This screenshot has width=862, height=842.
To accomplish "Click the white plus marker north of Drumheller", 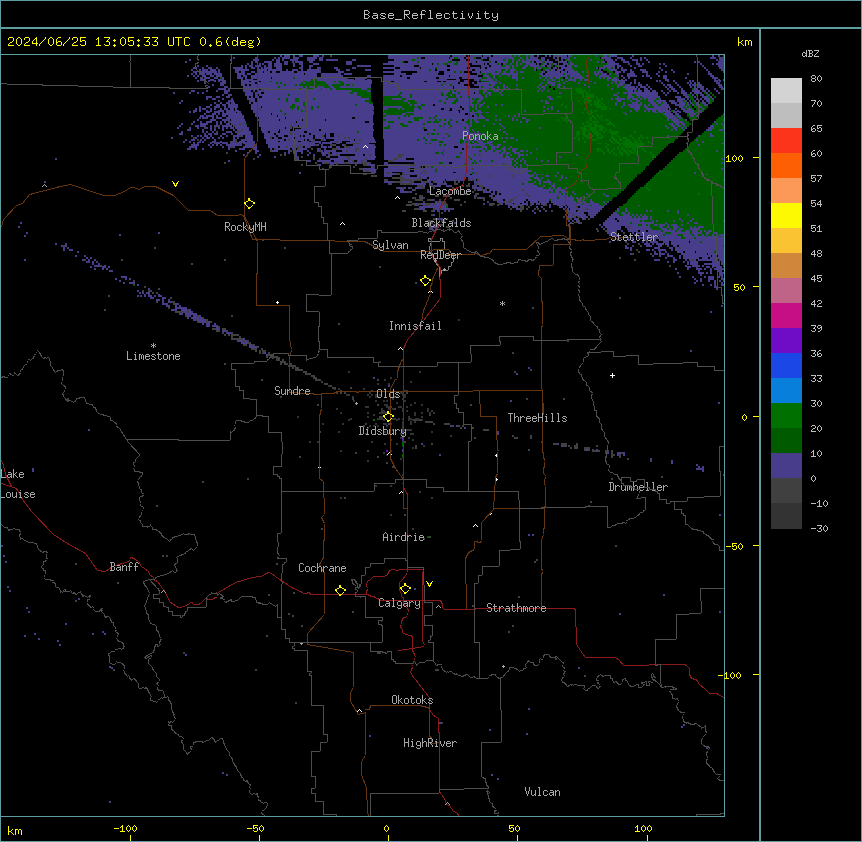I will 612,375.
